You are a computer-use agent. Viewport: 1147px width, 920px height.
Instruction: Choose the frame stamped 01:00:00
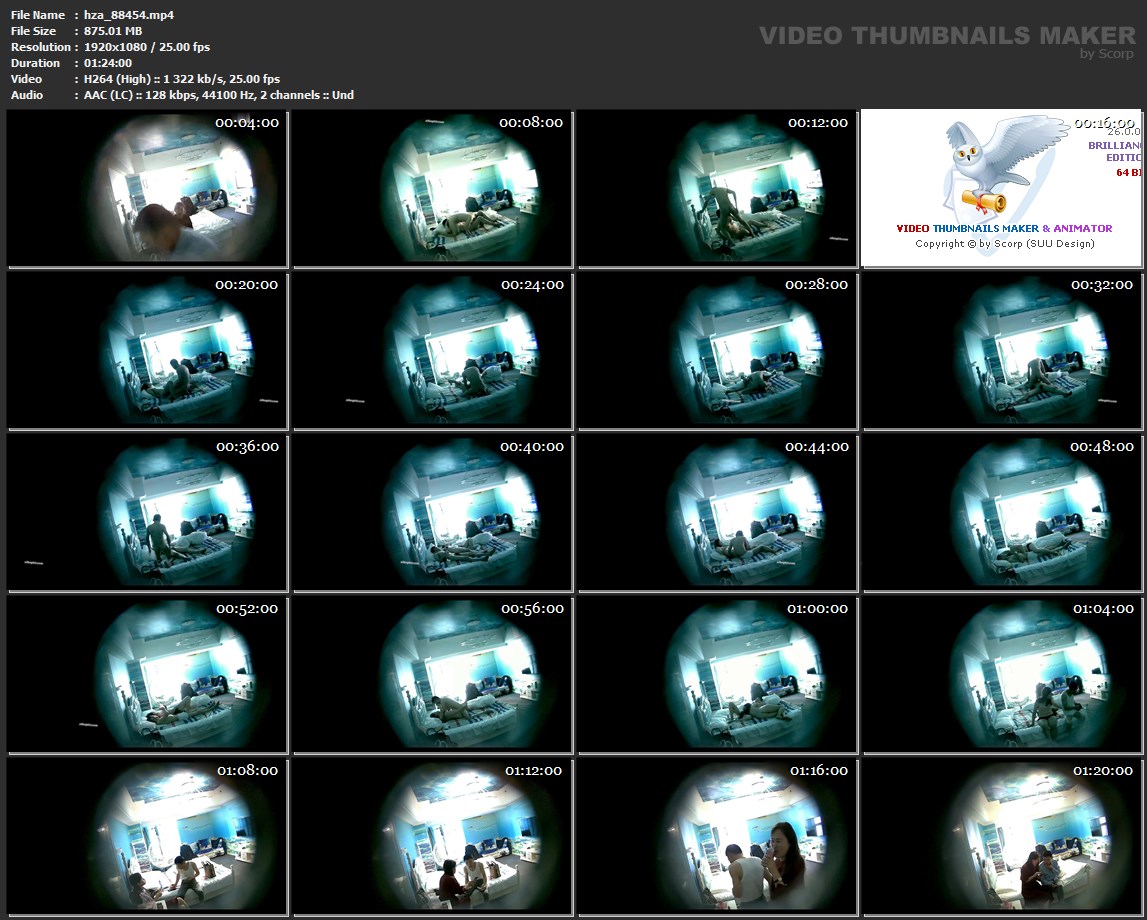pyautogui.click(x=717, y=674)
